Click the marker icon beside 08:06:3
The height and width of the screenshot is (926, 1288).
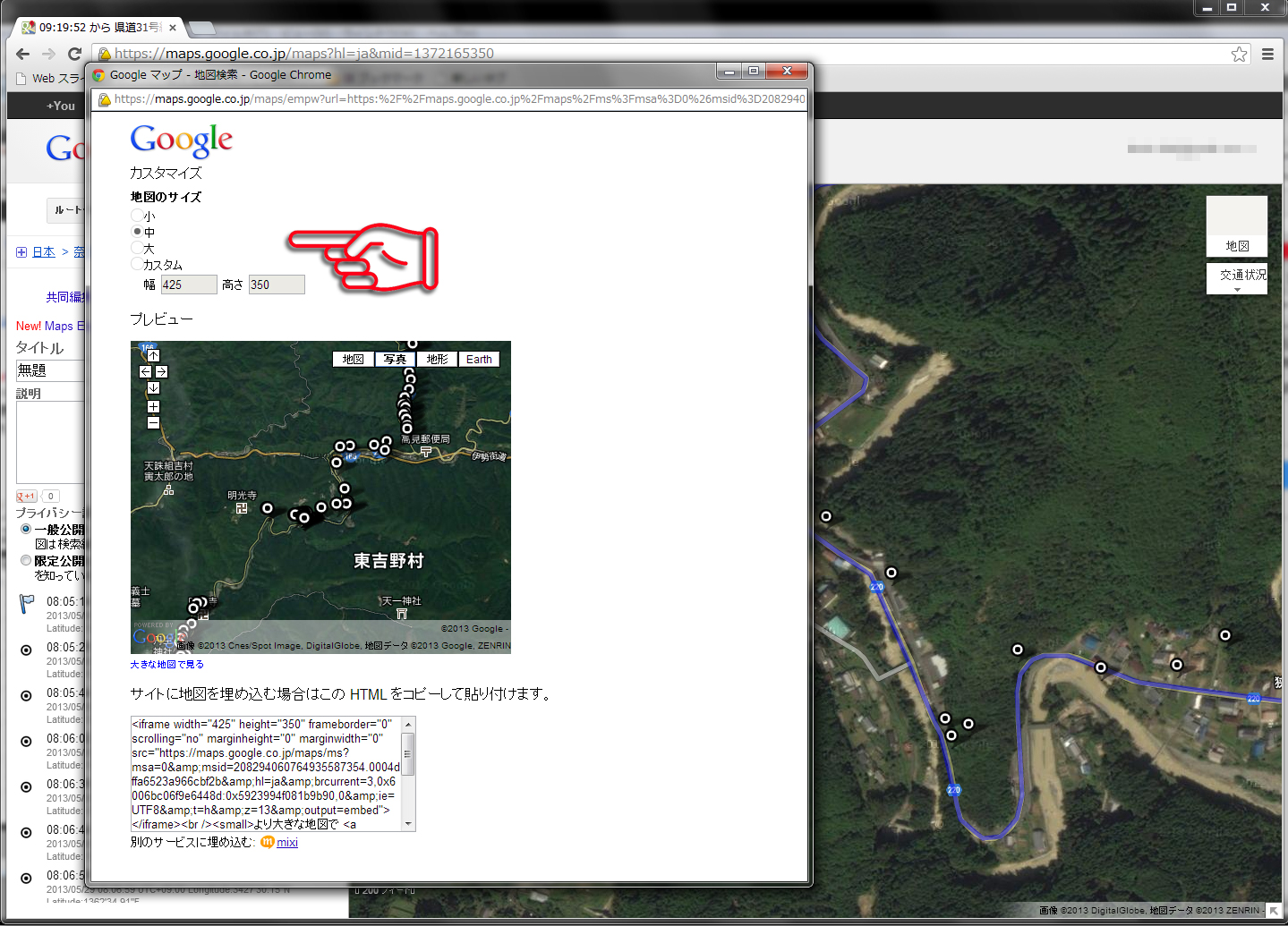pyautogui.click(x=26, y=786)
